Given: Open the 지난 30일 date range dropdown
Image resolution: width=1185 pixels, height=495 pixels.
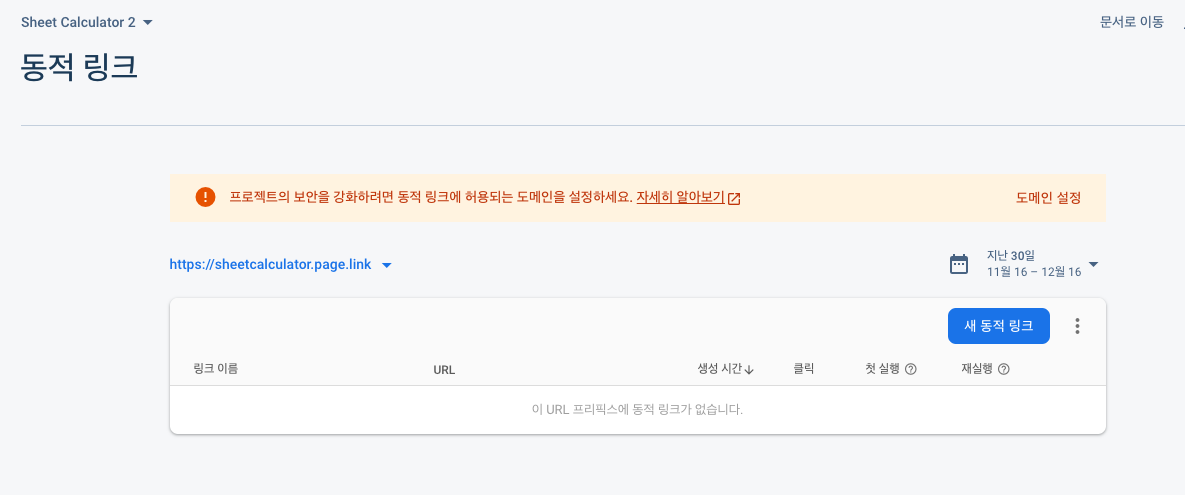Looking at the screenshot, I should coord(1043,264).
